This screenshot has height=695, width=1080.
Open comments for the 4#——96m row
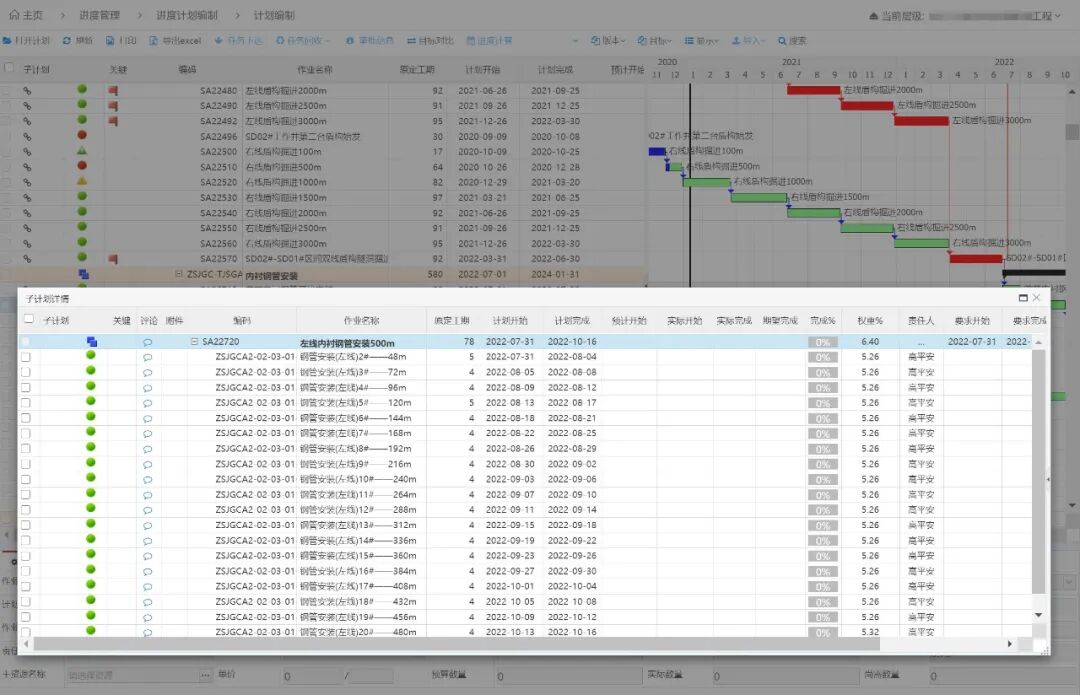click(147, 388)
